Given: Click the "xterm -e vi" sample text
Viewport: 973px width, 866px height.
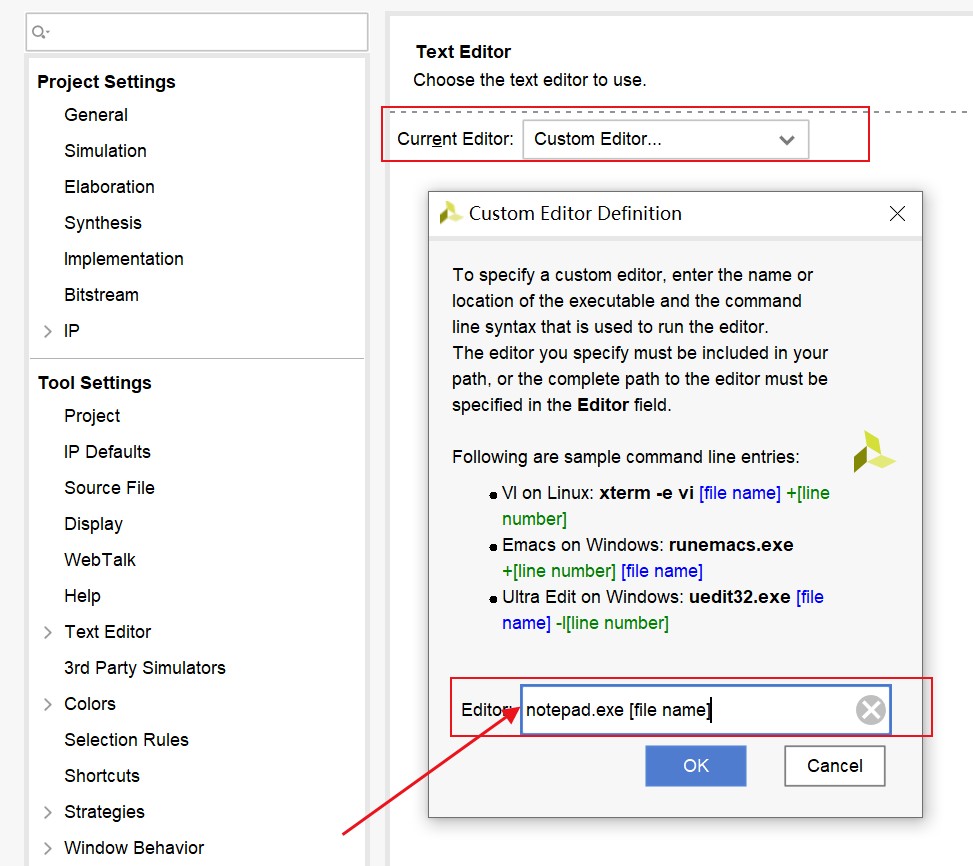Looking at the screenshot, I should pyautogui.click(x=646, y=493).
